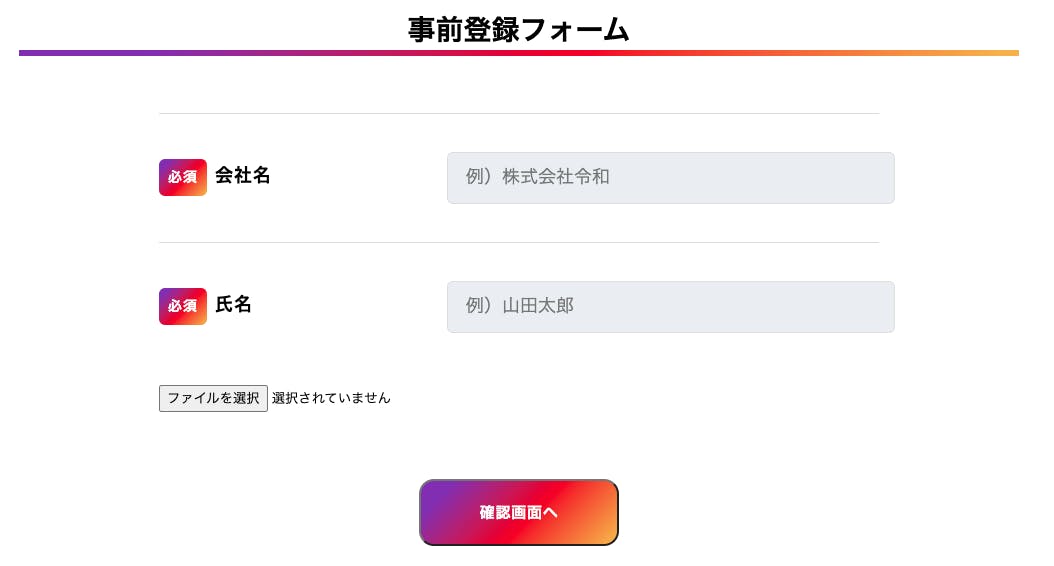The width and height of the screenshot is (1054, 566).
Task: Click the 事前登録フォーム page heading
Action: (x=518, y=30)
